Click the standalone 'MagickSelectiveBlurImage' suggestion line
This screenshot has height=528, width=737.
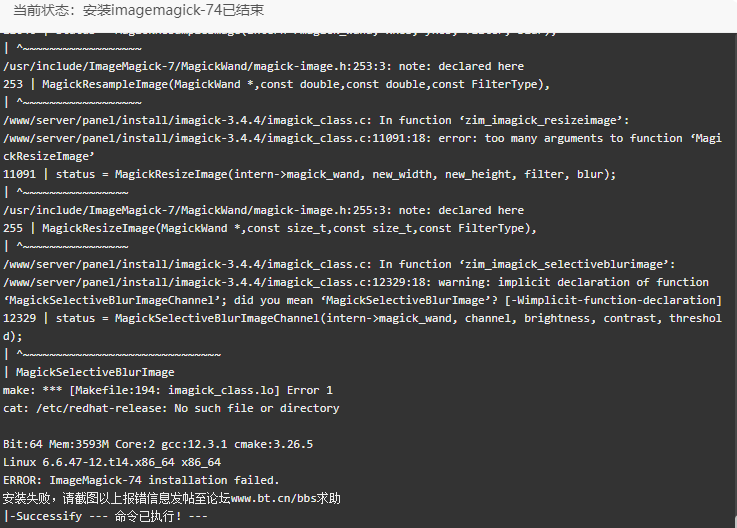tap(89, 372)
